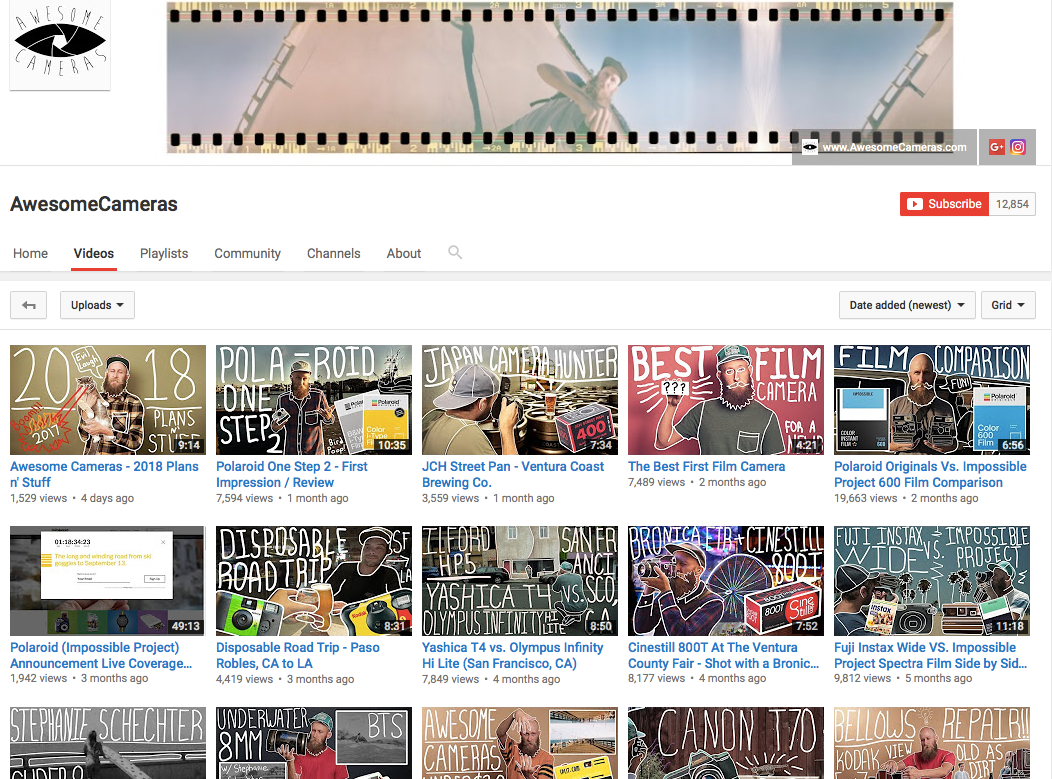Open the Yashica T4 vs Olympus thumbnail

520,581
